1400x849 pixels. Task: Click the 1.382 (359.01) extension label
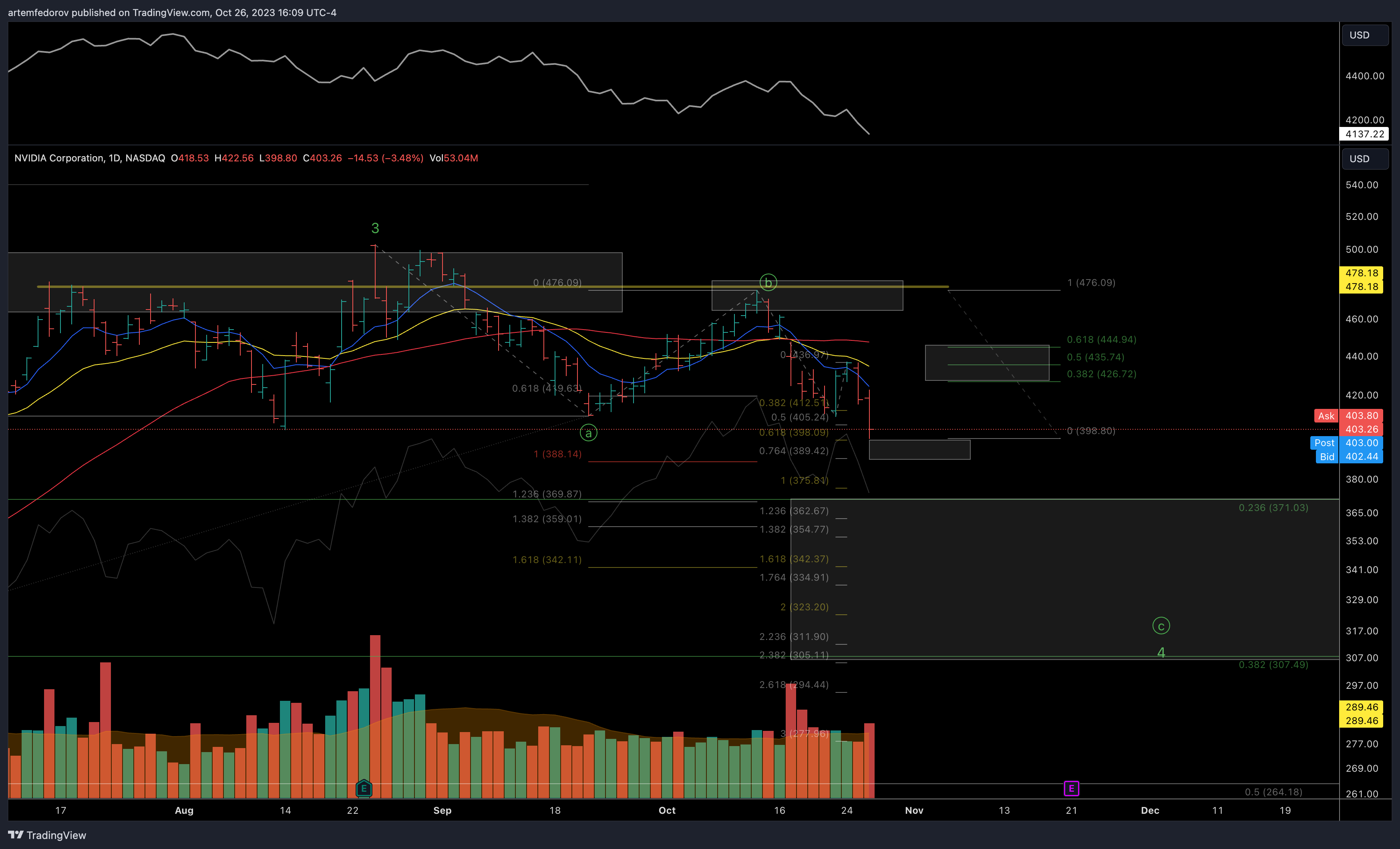click(x=547, y=519)
